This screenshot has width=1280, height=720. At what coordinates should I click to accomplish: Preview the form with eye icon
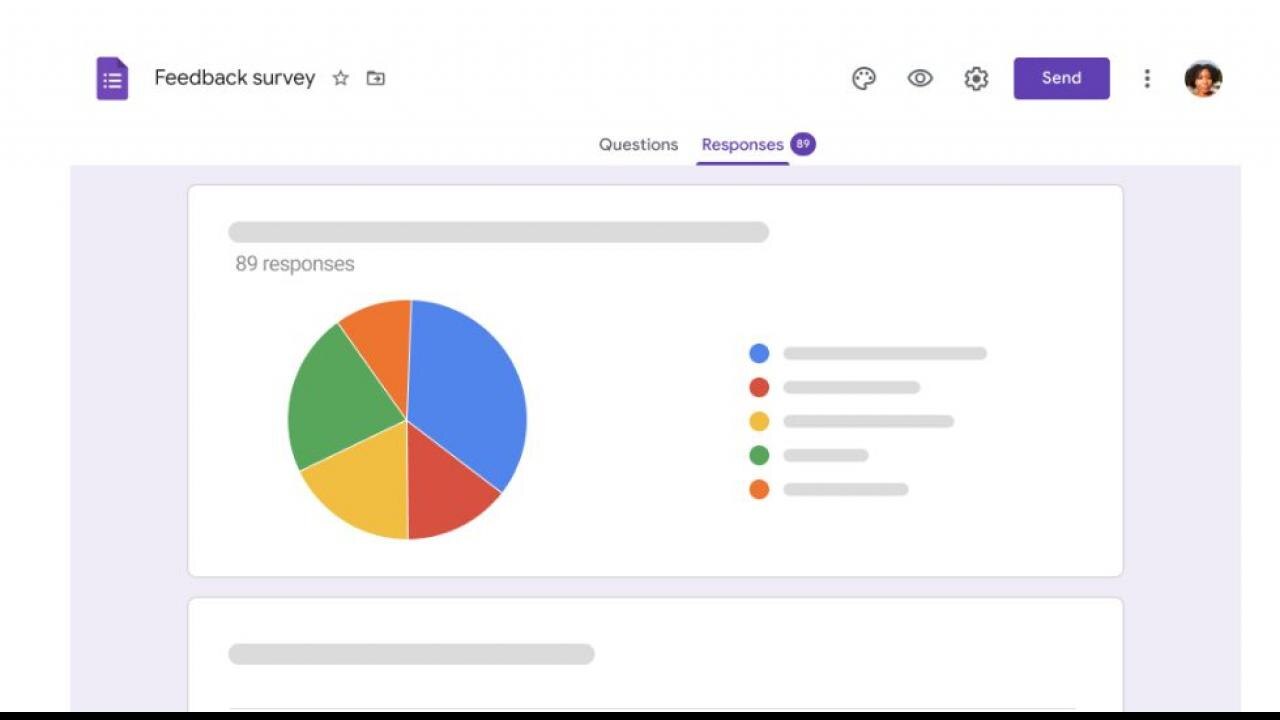coord(920,78)
